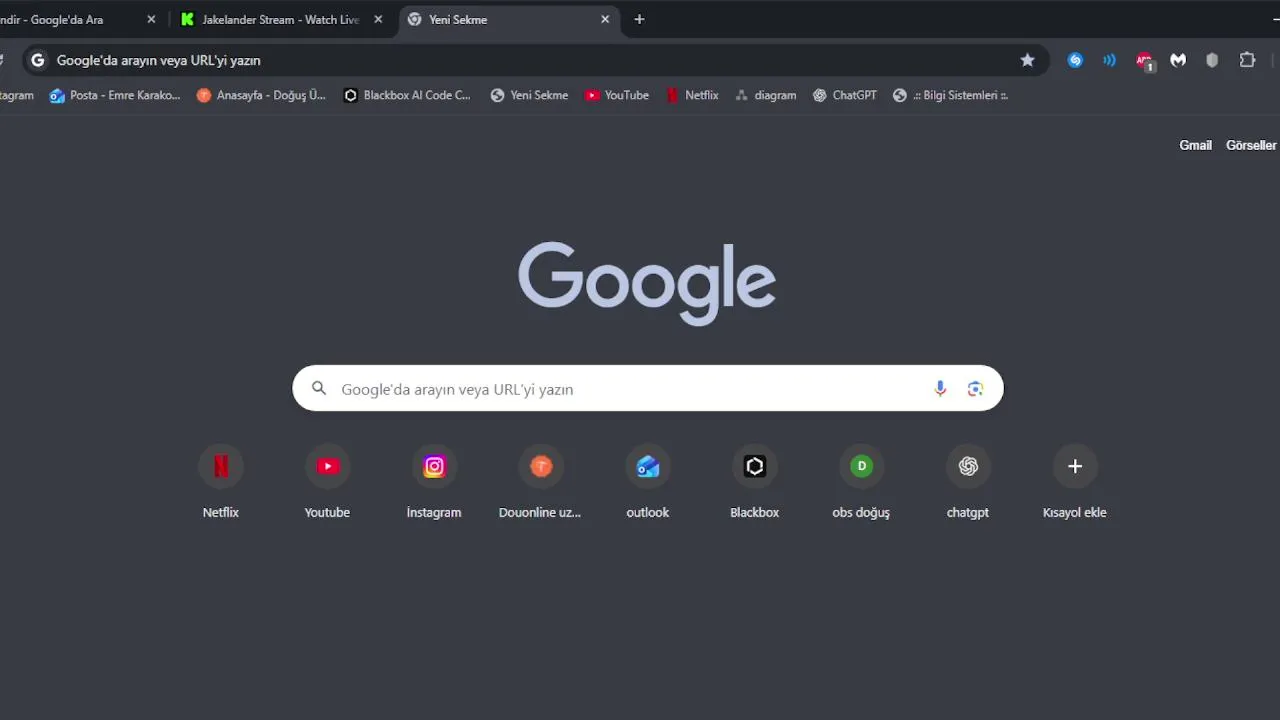The width and height of the screenshot is (1280, 720).
Task: Close the Yeni Sekme tab
Action: click(605, 19)
